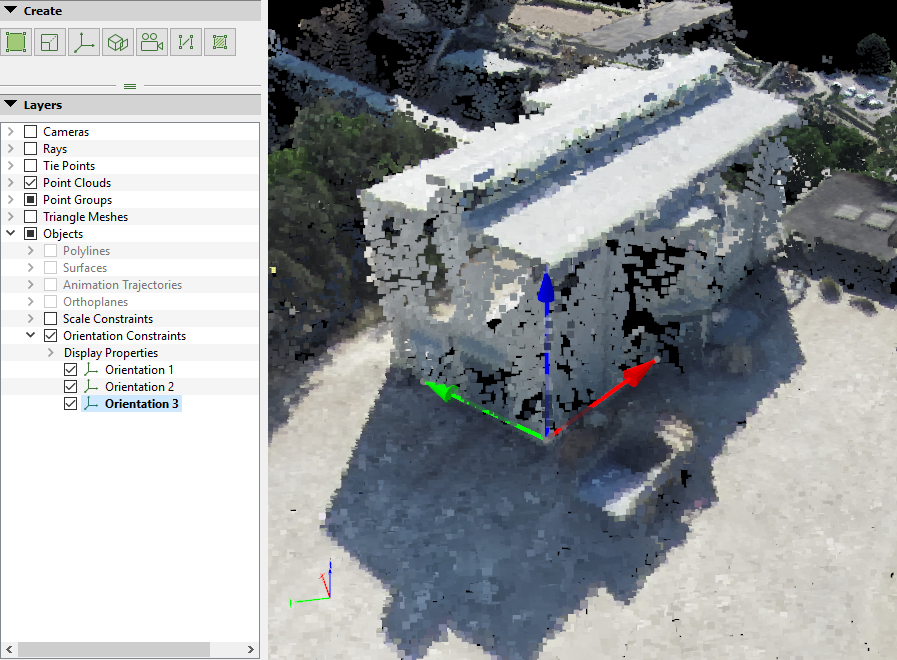Select the Orientation 3 tree item
The height and width of the screenshot is (660, 897).
(x=142, y=404)
